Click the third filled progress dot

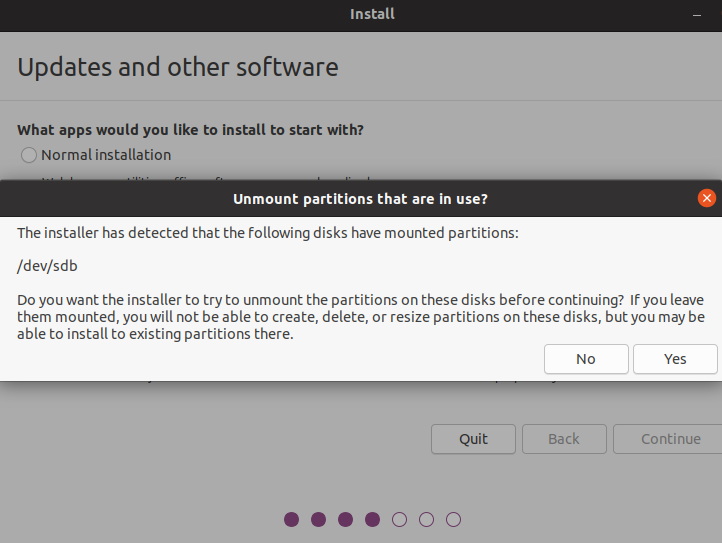pyautogui.click(x=346, y=519)
